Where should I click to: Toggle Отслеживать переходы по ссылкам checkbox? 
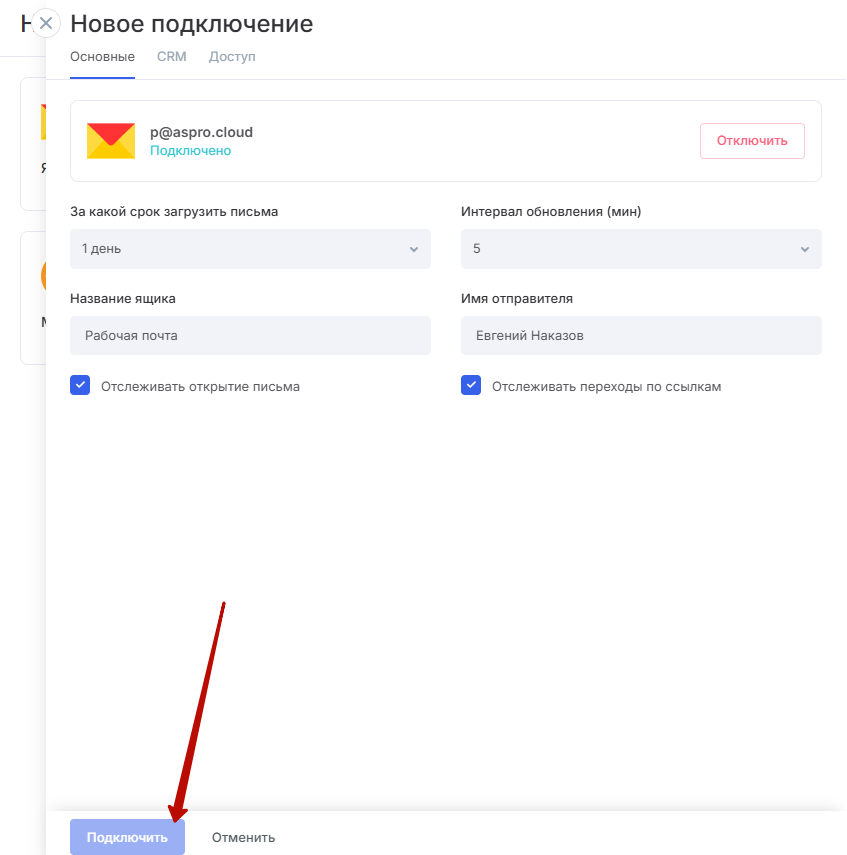coord(471,386)
